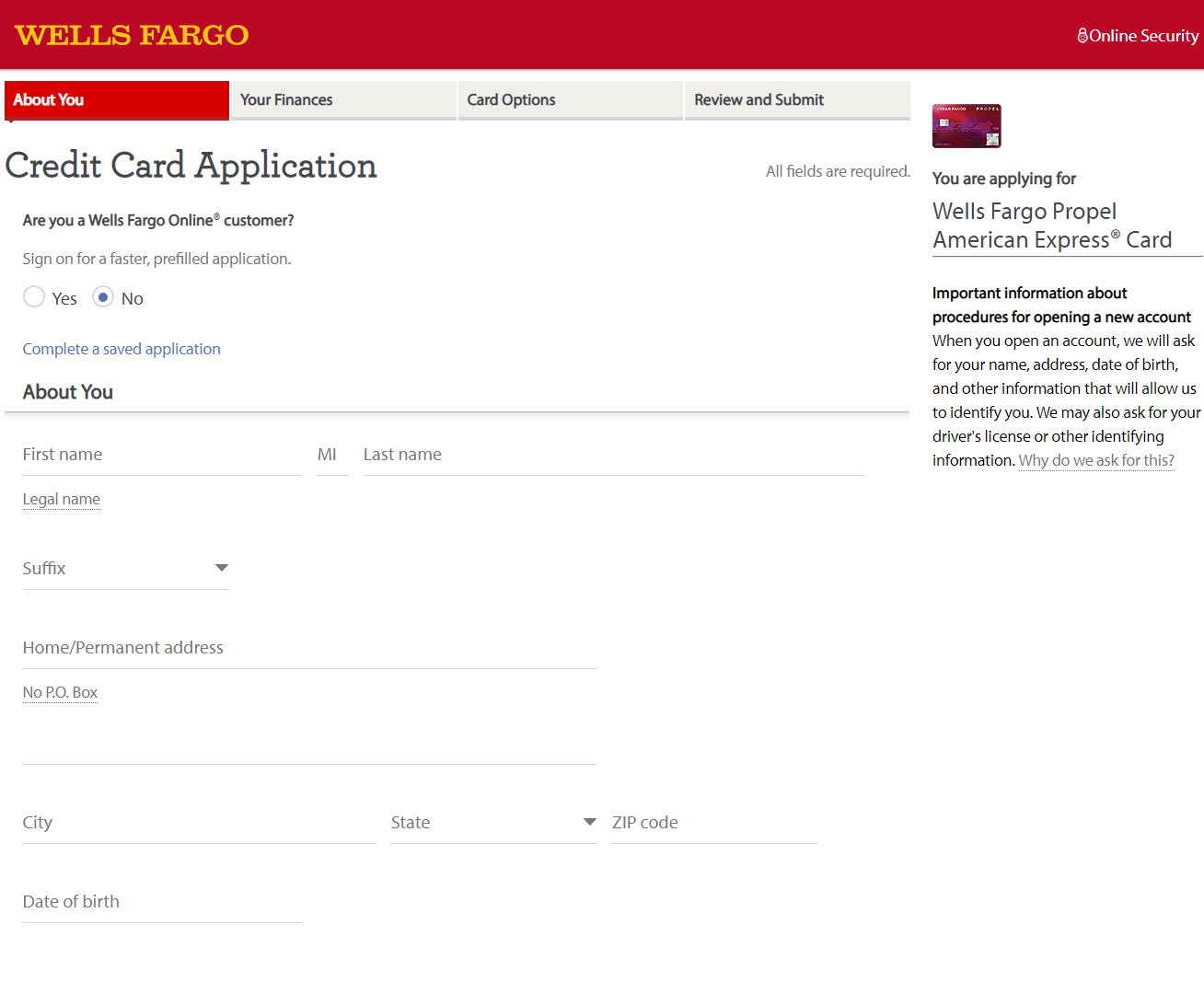Select the No radio button
Screen dimensions: 1204x994
(x=103, y=297)
